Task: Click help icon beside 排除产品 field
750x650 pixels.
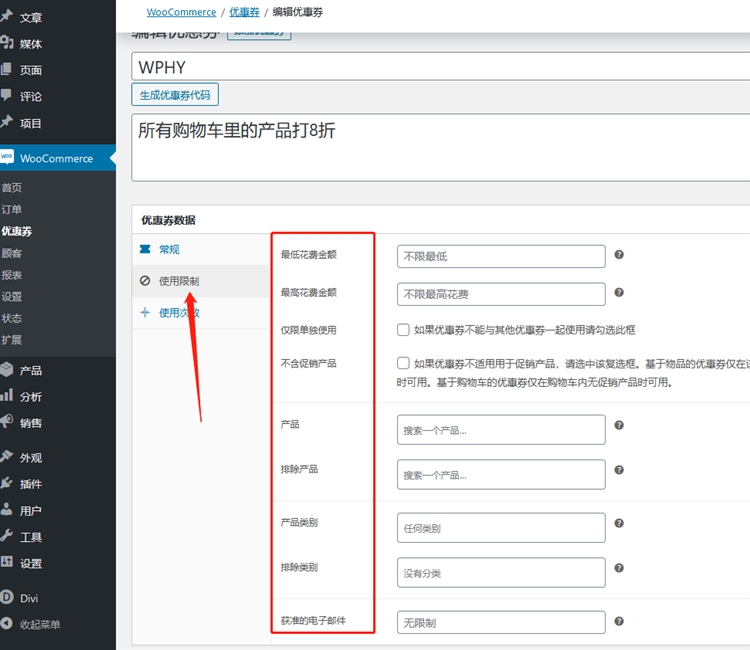Action: [619, 470]
